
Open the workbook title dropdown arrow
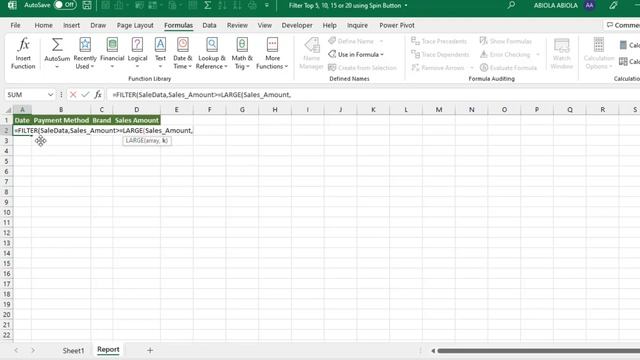click(406, 6)
